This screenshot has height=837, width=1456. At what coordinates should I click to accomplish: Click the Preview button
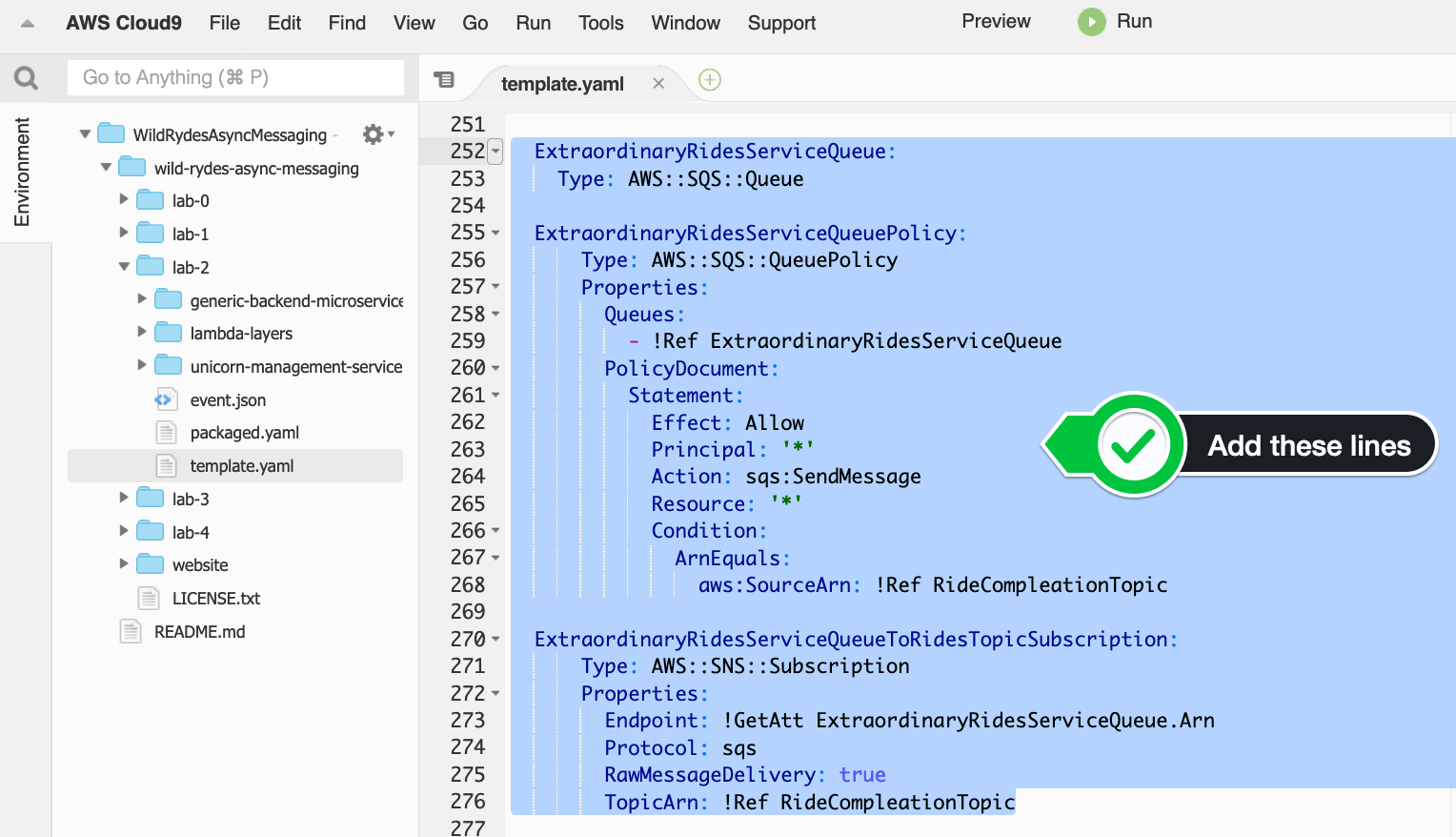coord(996,21)
